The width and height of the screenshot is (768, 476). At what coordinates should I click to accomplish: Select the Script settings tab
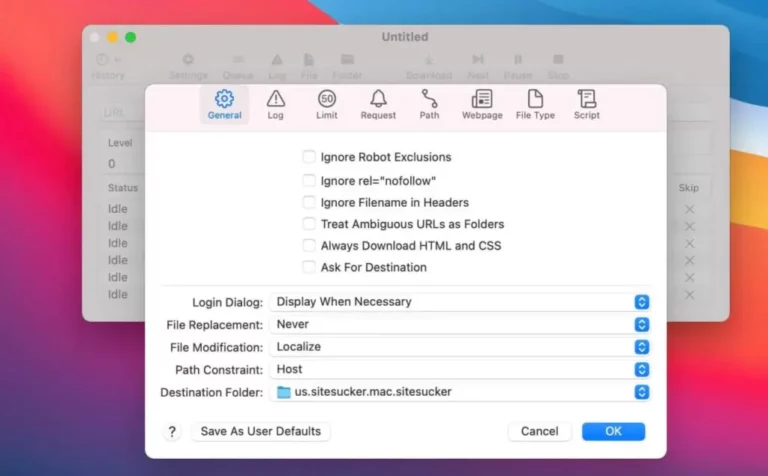point(587,105)
